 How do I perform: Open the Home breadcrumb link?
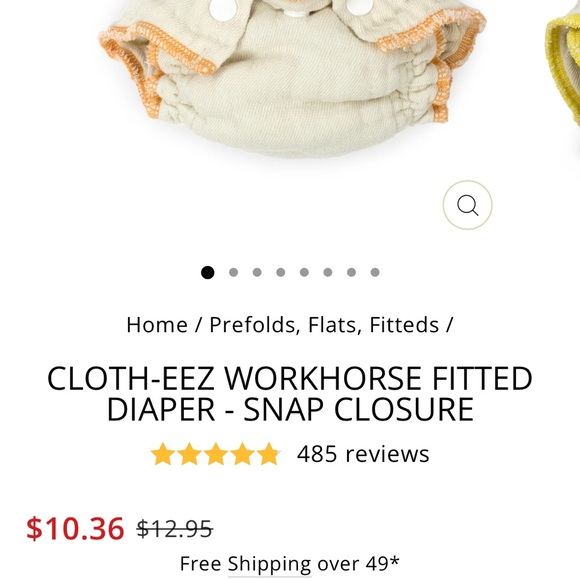[157, 325]
